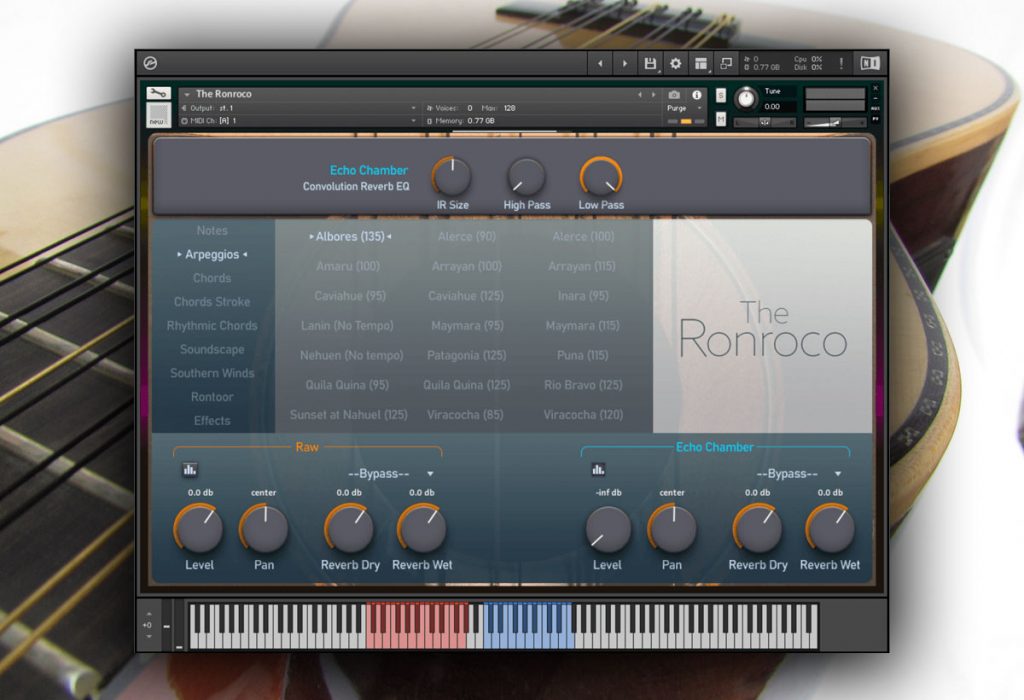
Task: Click the High Pass knob
Action: (x=526, y=176)
